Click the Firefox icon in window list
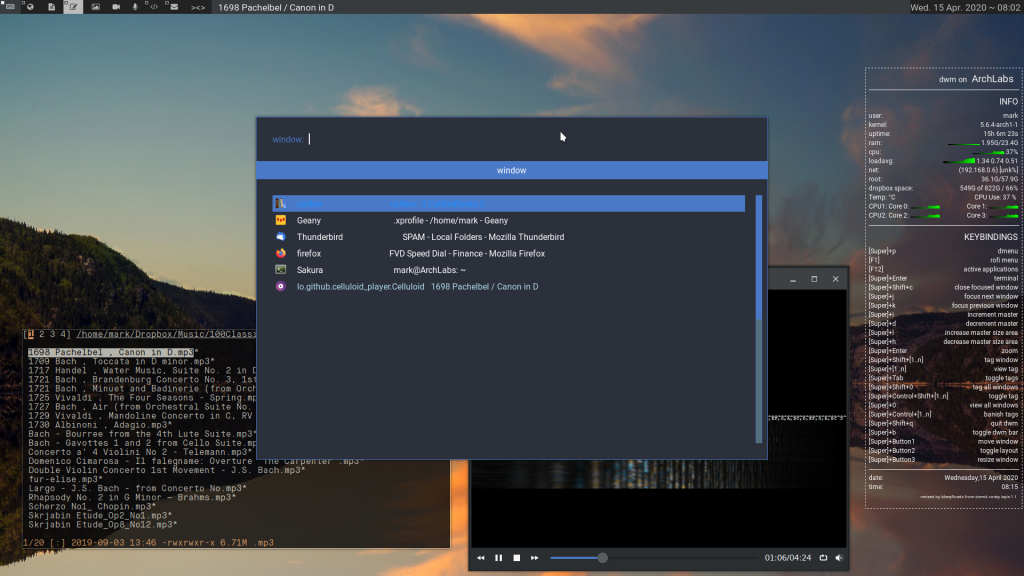 pos(280,253)
